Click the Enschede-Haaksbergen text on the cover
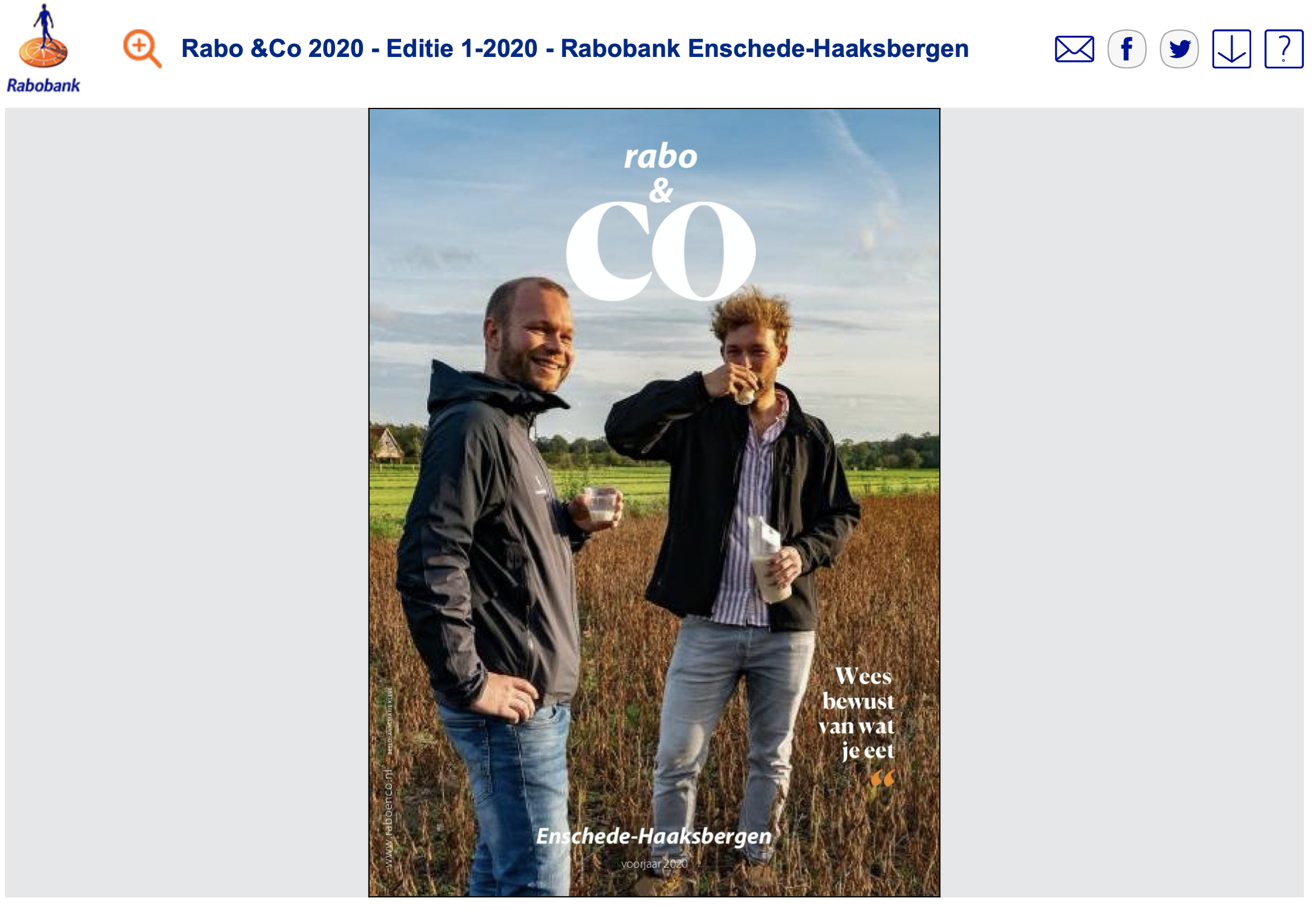The height and width of the screenshot is (910, 1316). coord(654,837)
